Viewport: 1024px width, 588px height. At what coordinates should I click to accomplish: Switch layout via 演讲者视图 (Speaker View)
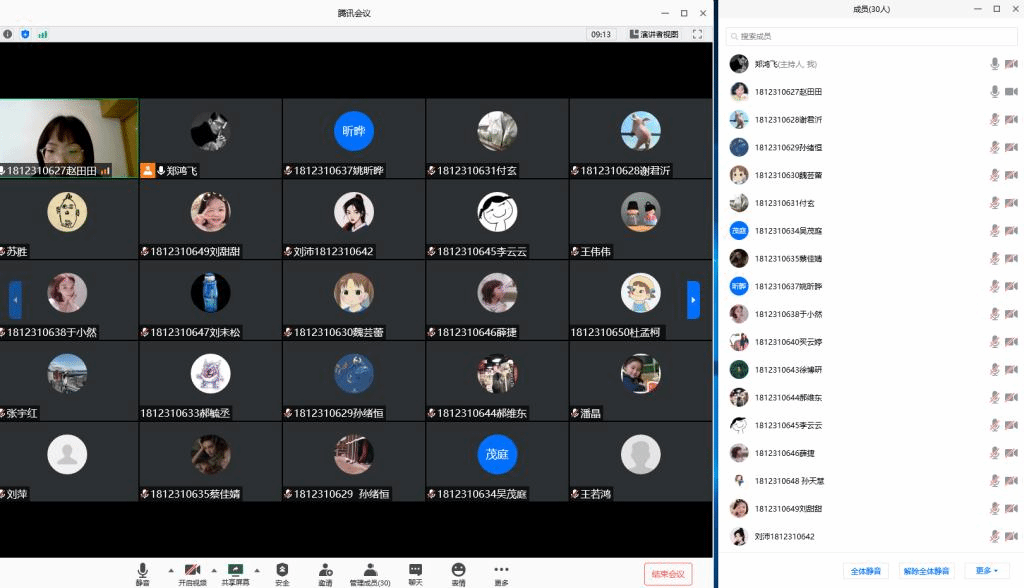pyautogui.click(x=654, y=34)
